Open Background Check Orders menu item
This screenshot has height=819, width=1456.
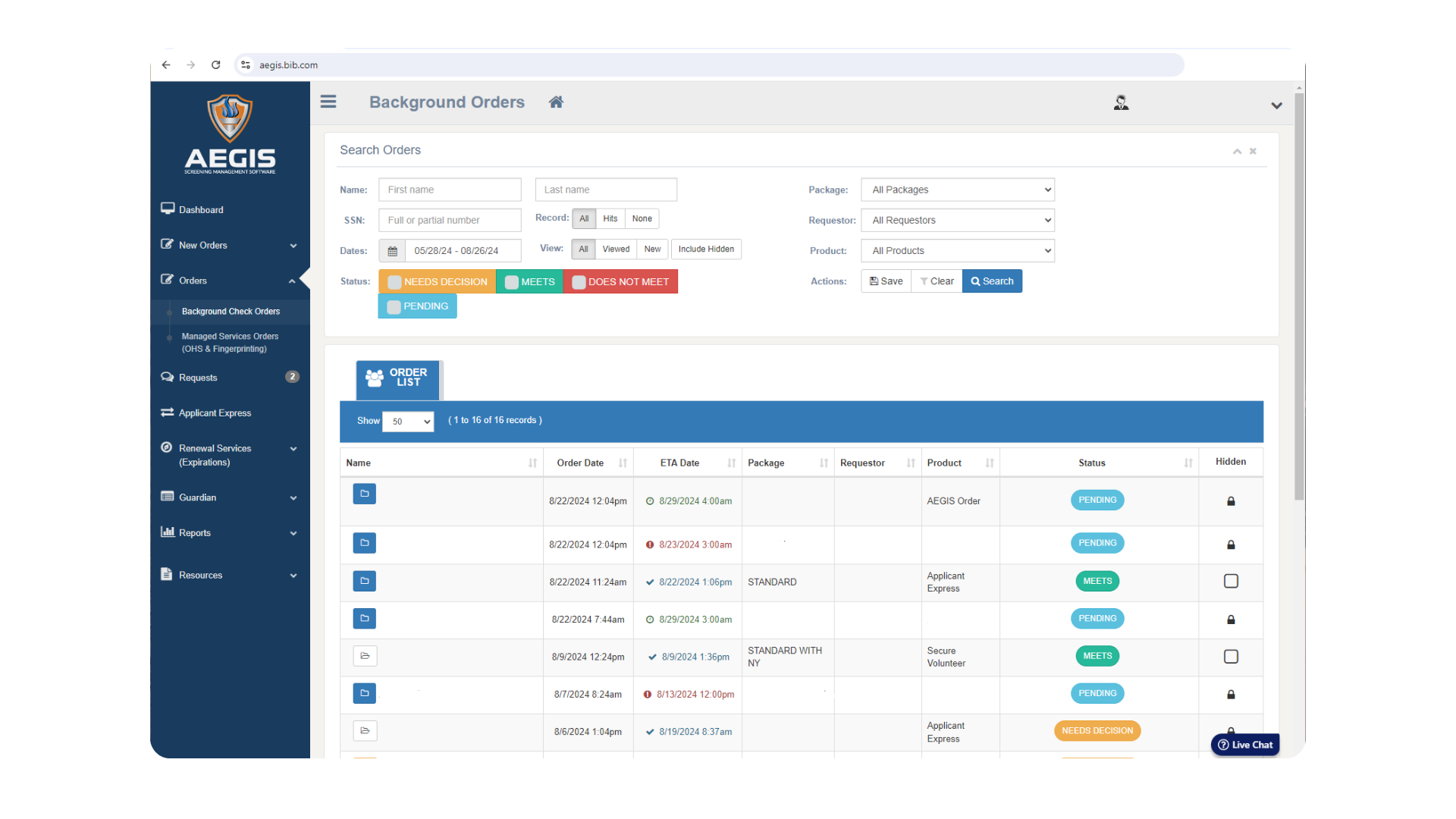click(x=230, y=310)
